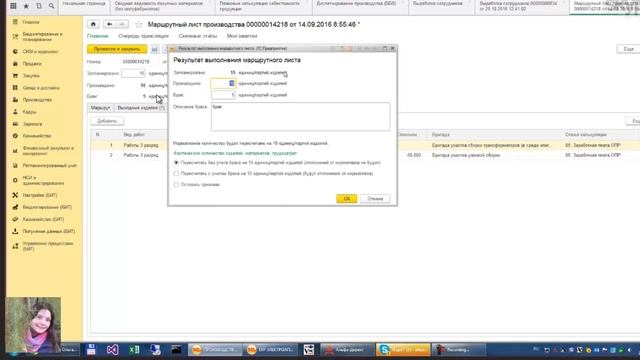Click Добавить button above the table
Screen dimensions: 640x360
pyautogui.click(x=107, y=121)
